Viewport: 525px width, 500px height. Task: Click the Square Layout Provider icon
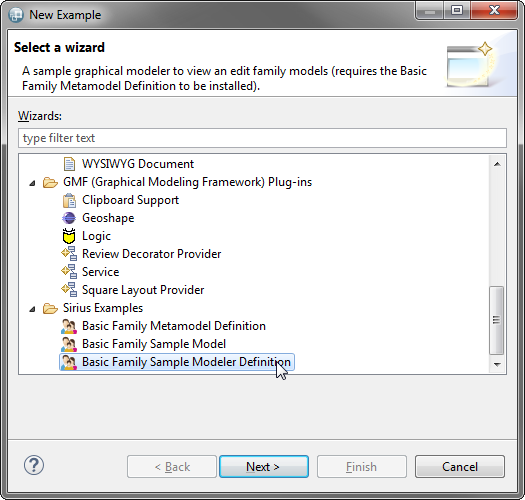(69, 290)
